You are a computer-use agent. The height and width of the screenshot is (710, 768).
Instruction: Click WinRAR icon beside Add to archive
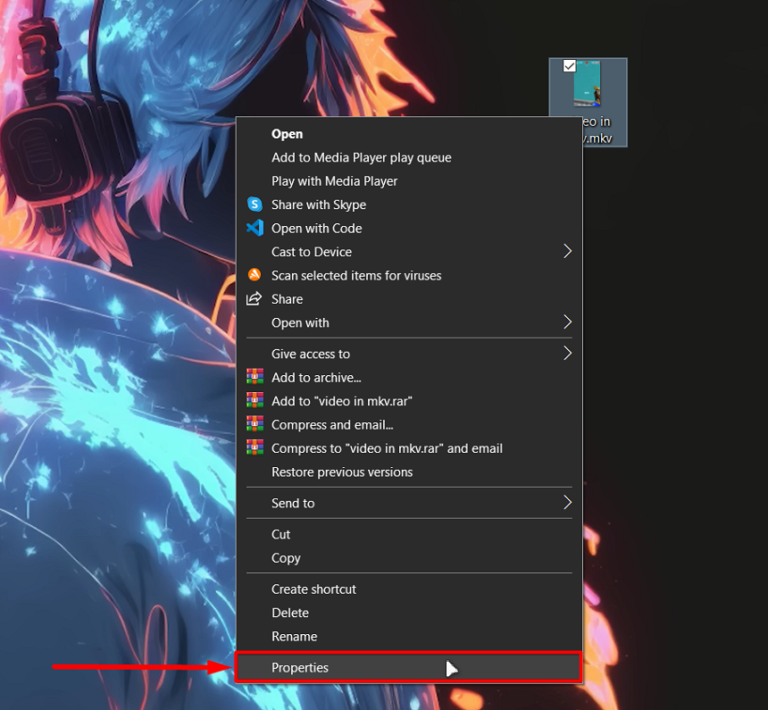pos(255,377)
